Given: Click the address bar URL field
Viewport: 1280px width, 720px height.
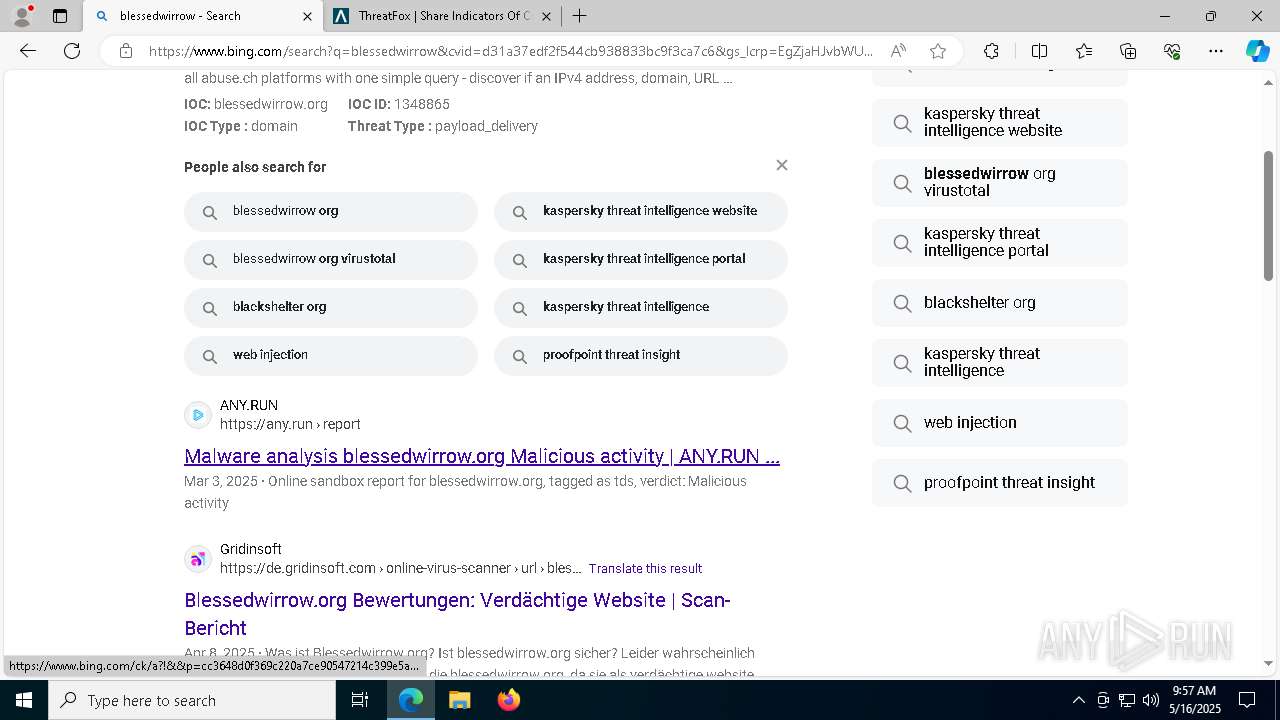Looking at the screenshot, I should (x=510, y=51).
